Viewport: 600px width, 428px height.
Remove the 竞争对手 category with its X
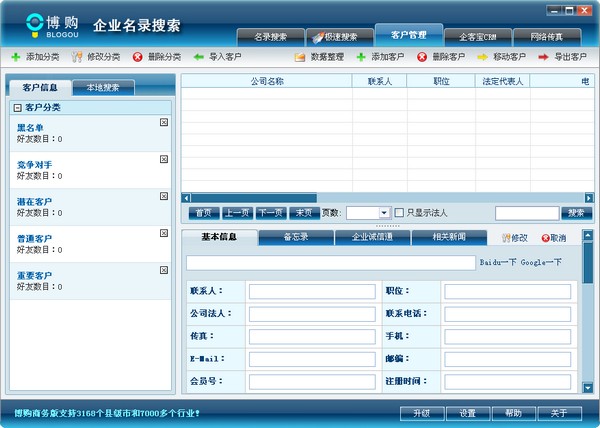coord(164,159)
